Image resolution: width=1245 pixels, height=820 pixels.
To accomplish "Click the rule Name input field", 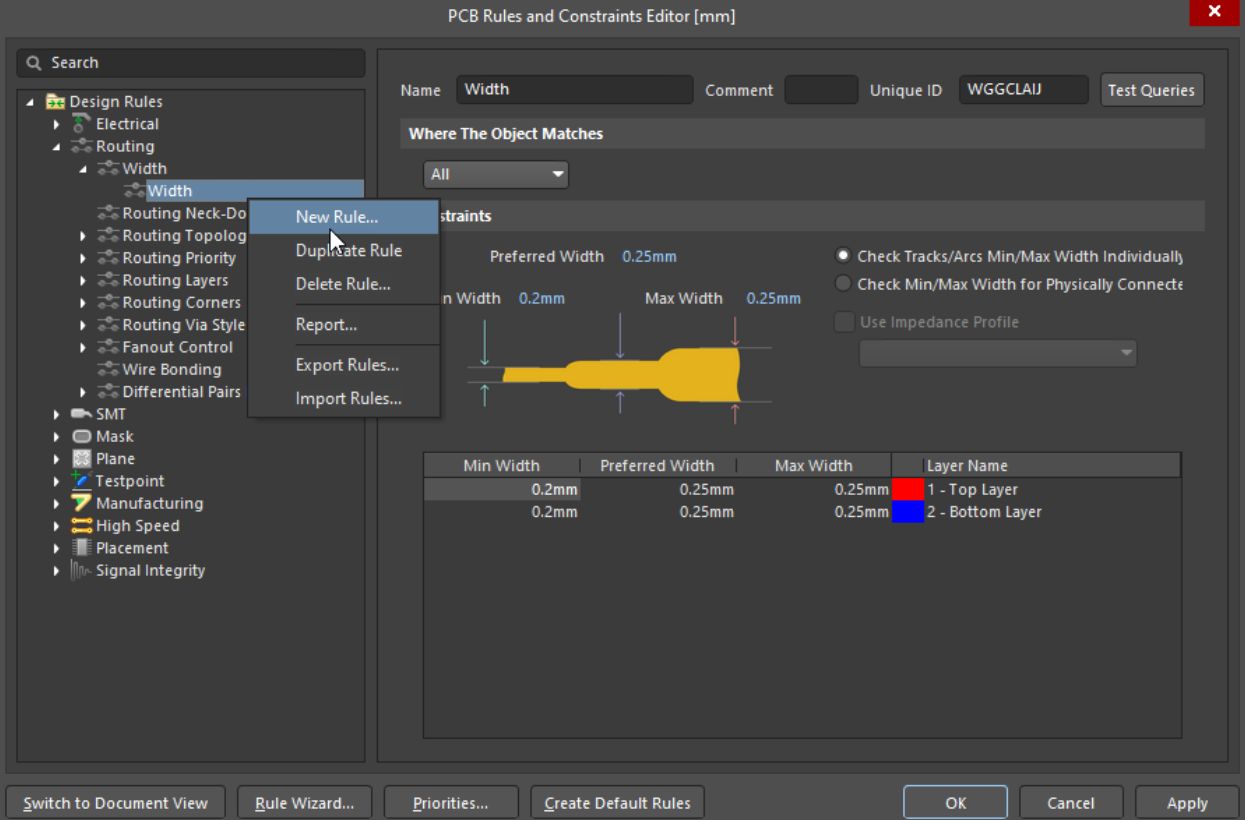I will point(574,90).
